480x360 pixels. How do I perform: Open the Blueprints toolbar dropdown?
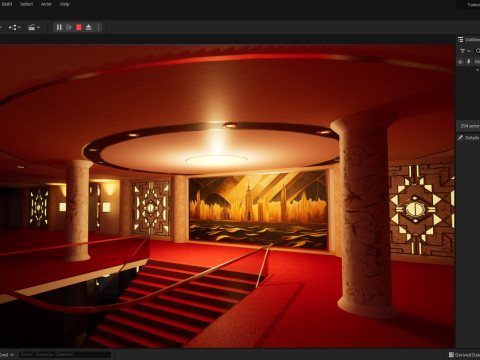[x=15, y=27]
